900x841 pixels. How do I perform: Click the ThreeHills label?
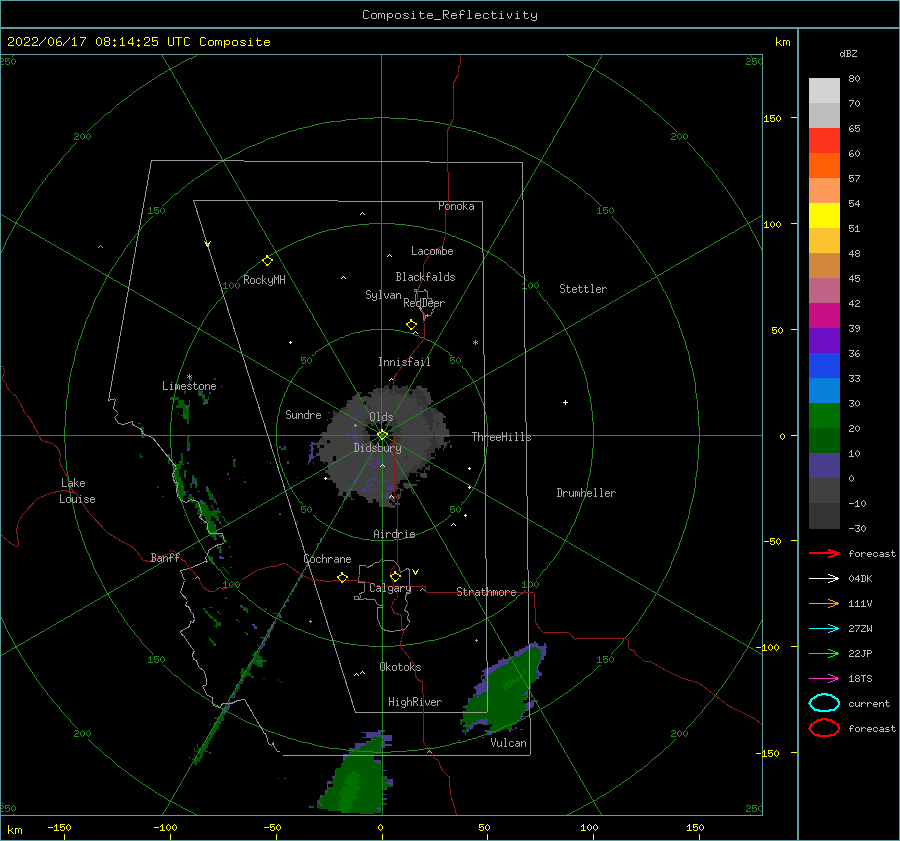pyautogui.click(x=501, y=437)
